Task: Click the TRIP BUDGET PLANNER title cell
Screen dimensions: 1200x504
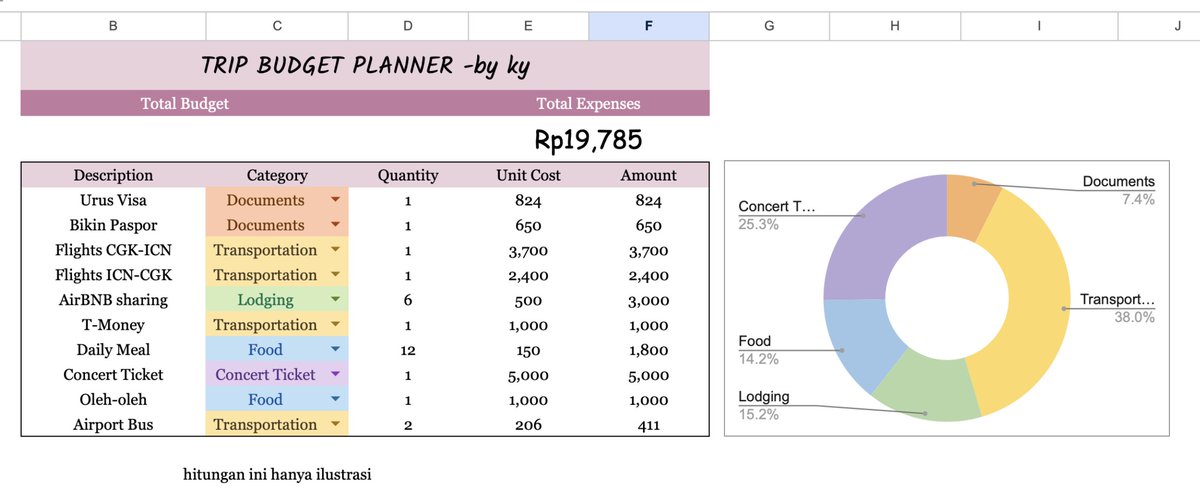Action: tap(365, 66)
